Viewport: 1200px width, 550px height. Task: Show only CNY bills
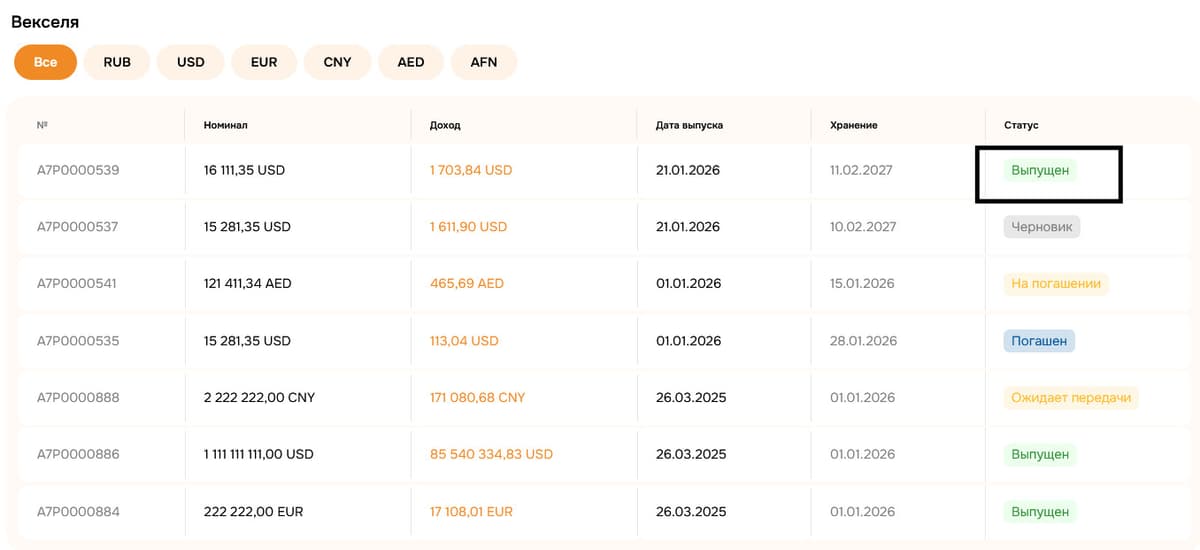pyautogui.click(x=338, y=62)
